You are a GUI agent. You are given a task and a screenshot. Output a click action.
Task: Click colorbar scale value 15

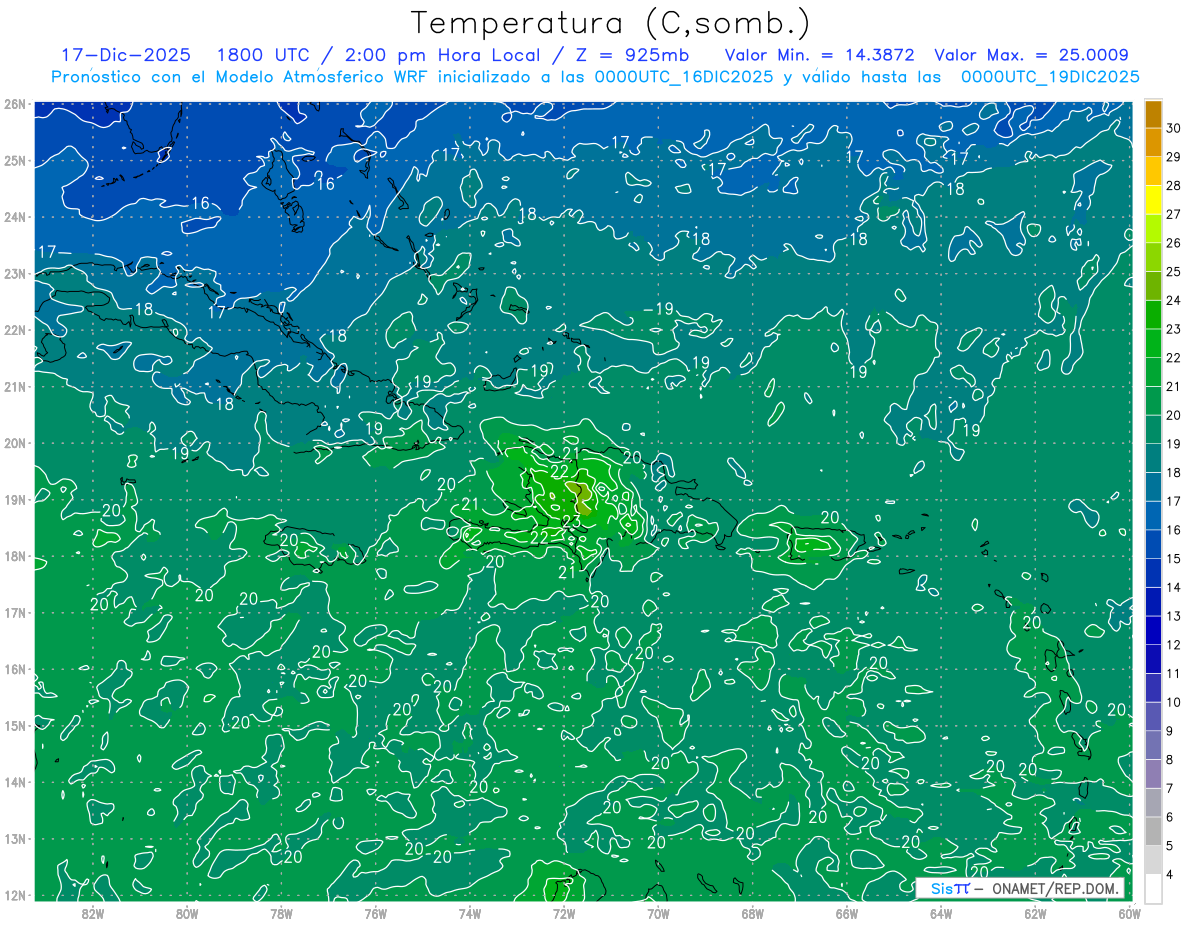pyautogui.click(x=1173, y=558)
